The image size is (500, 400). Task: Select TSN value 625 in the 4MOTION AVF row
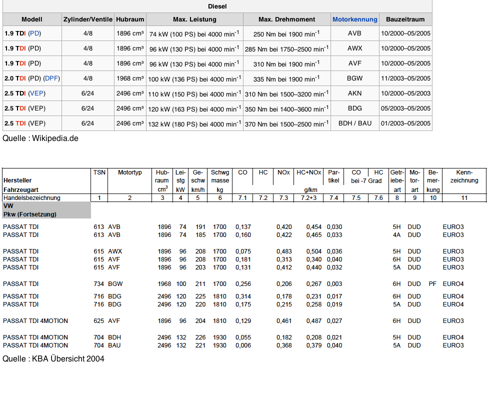pos(99,321)
